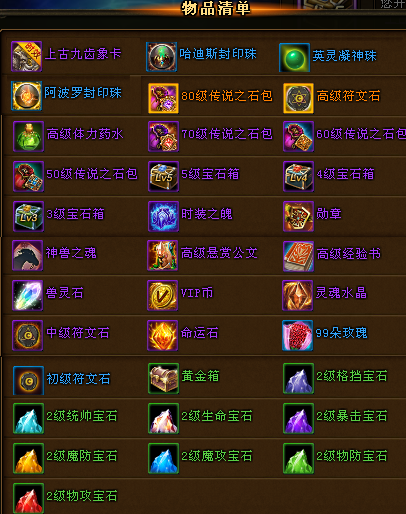Click the 2级暴击宝石 item name
The height and width of the screenshot is (514, 406).
tap(352, 416)
